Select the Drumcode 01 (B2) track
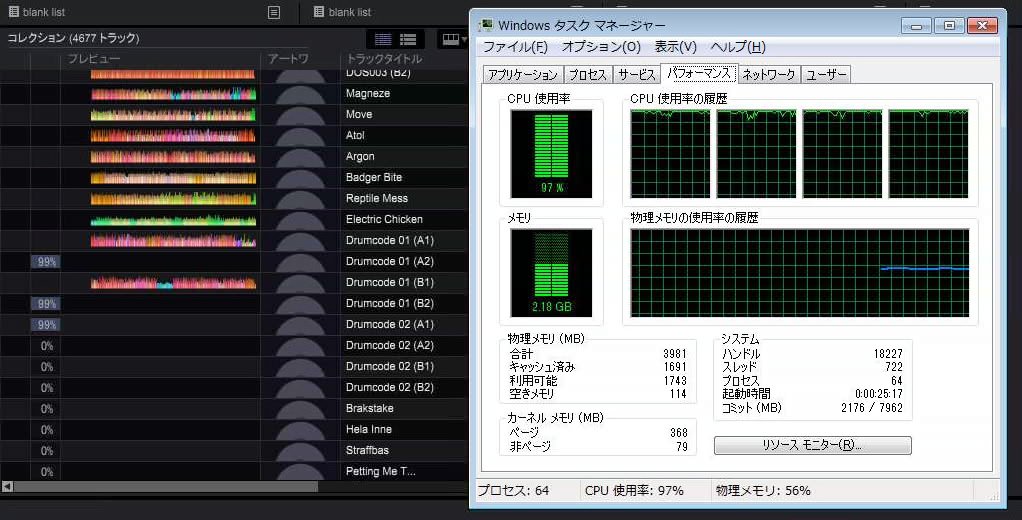 click(389, 303)
